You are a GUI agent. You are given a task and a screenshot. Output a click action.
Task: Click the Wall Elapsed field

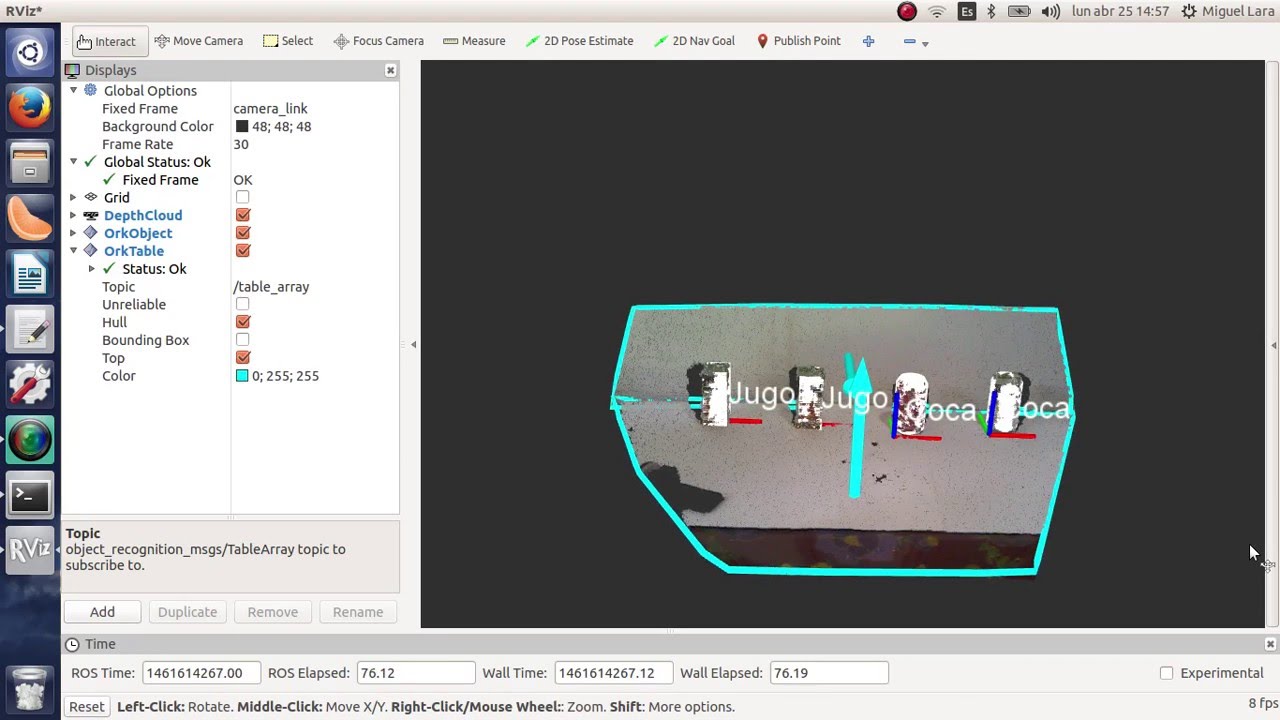(829, 673)
